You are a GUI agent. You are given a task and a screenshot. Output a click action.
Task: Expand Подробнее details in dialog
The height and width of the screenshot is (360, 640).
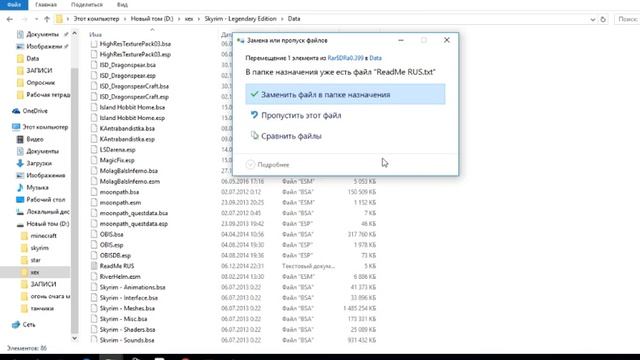click(268, 164)
